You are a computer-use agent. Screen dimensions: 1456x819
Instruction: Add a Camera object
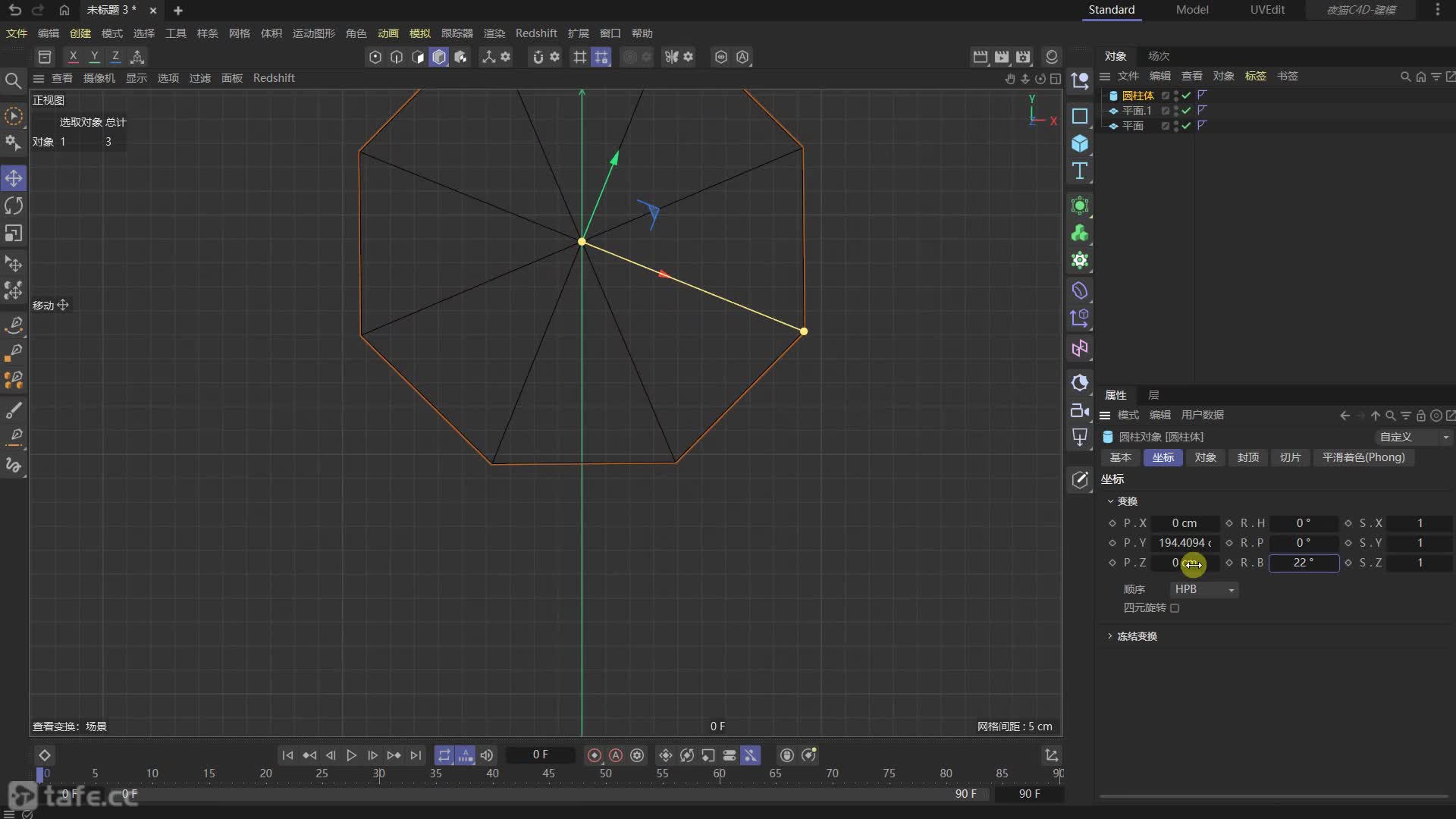tap(1080, 410)
